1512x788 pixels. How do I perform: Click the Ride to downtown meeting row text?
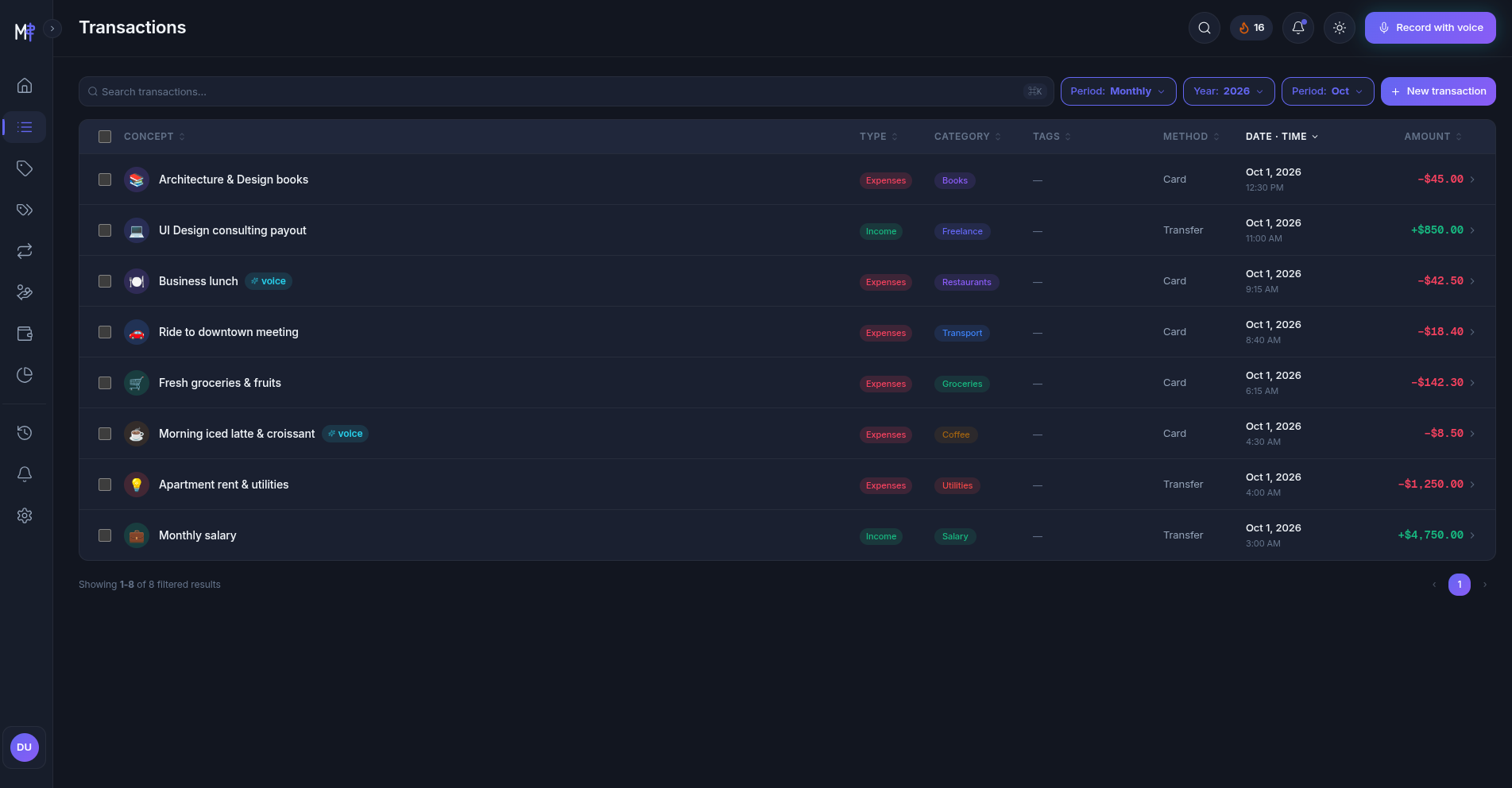click(x=229, y=332)
